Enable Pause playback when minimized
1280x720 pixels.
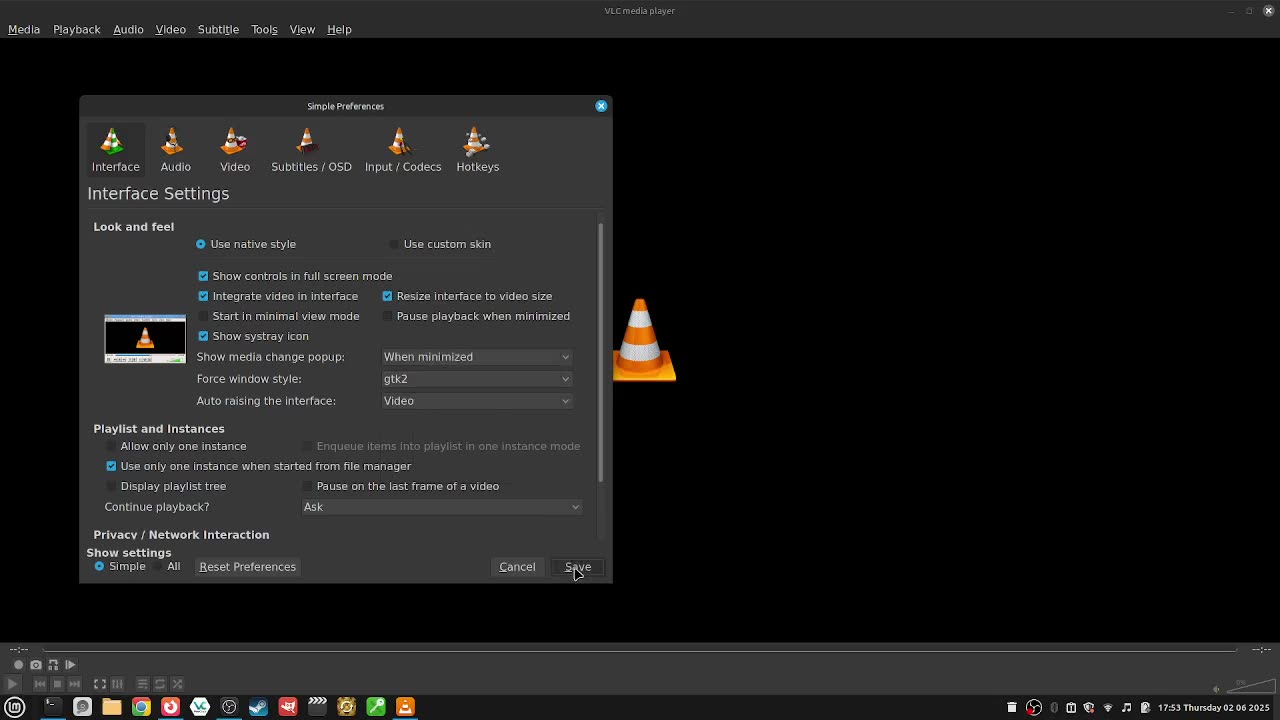(x=476, y=316)
